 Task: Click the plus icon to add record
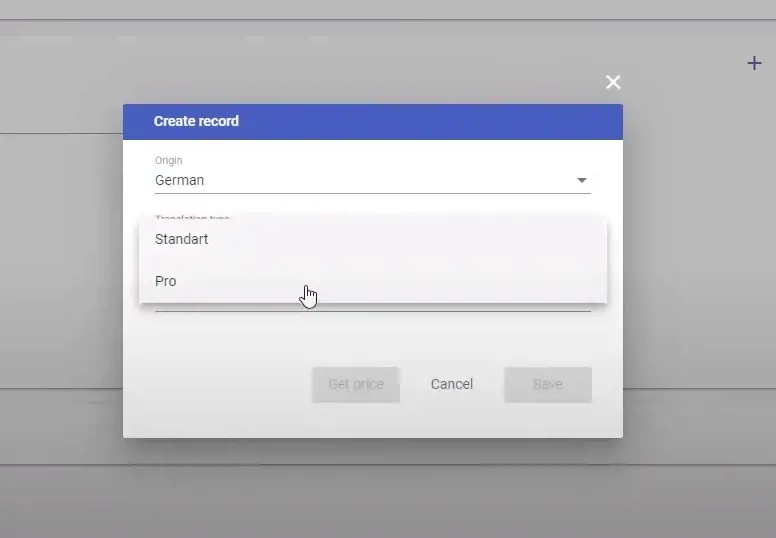[754, 63]
